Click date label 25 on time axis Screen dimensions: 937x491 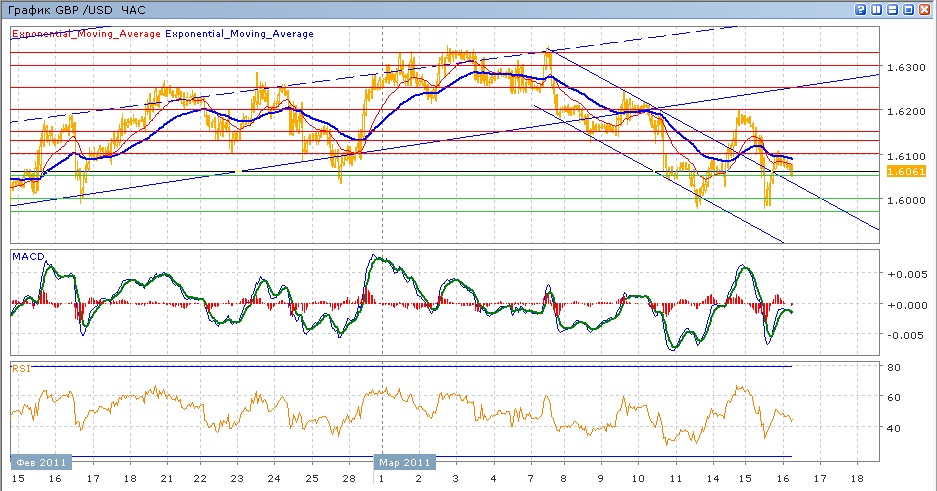pos(311,478)
